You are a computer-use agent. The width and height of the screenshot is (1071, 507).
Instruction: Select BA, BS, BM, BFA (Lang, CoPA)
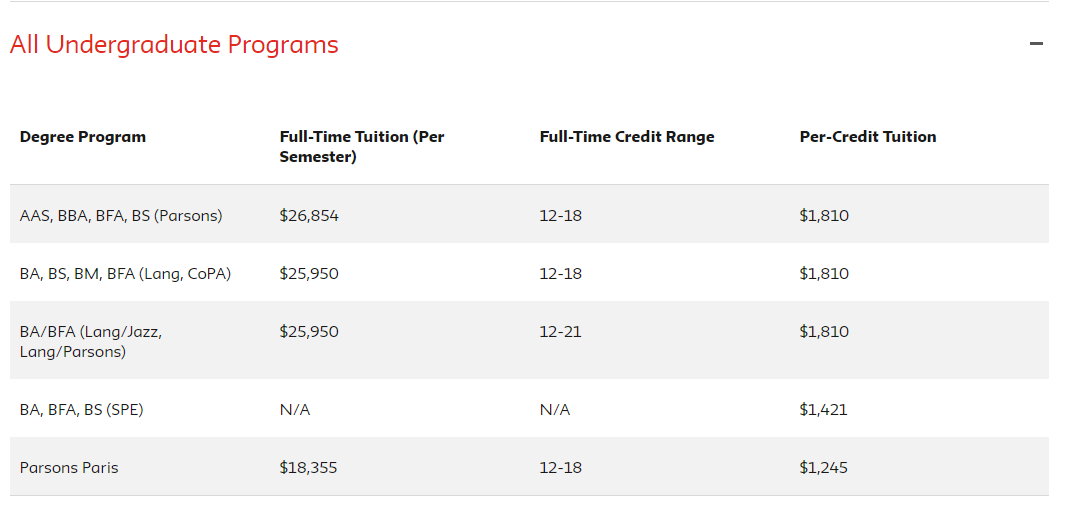point(126,274)
